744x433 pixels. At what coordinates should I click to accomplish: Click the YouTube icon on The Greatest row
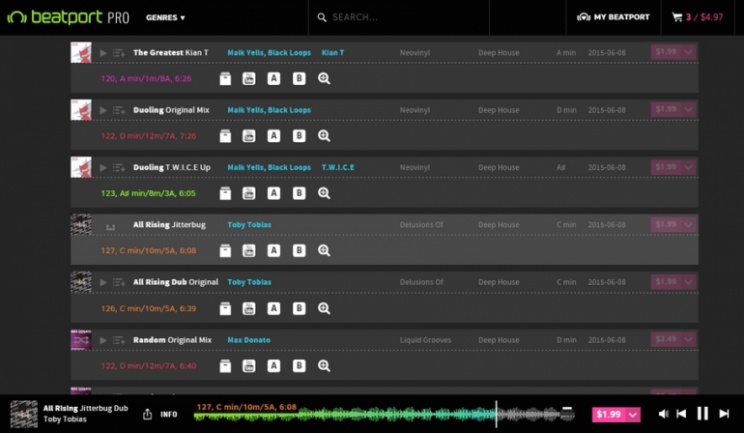click(x=249, y=79)
